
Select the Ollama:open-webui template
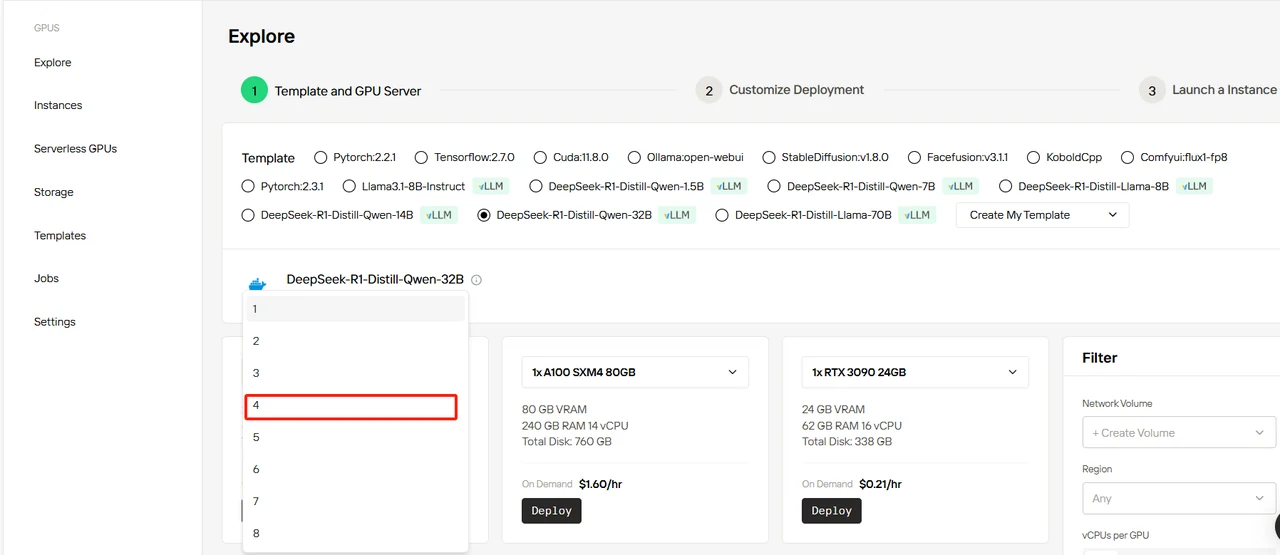[634, 157]
